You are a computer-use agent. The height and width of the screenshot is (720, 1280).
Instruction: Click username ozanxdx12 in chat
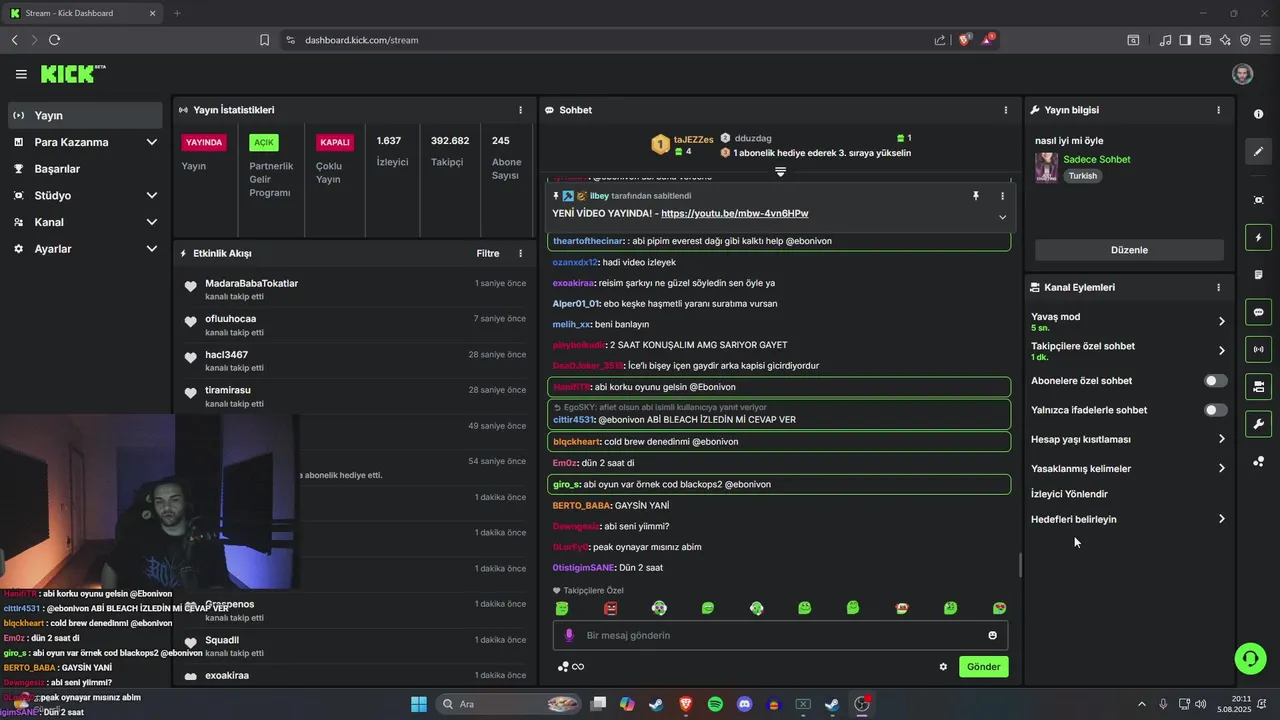[x=575, y=262]
